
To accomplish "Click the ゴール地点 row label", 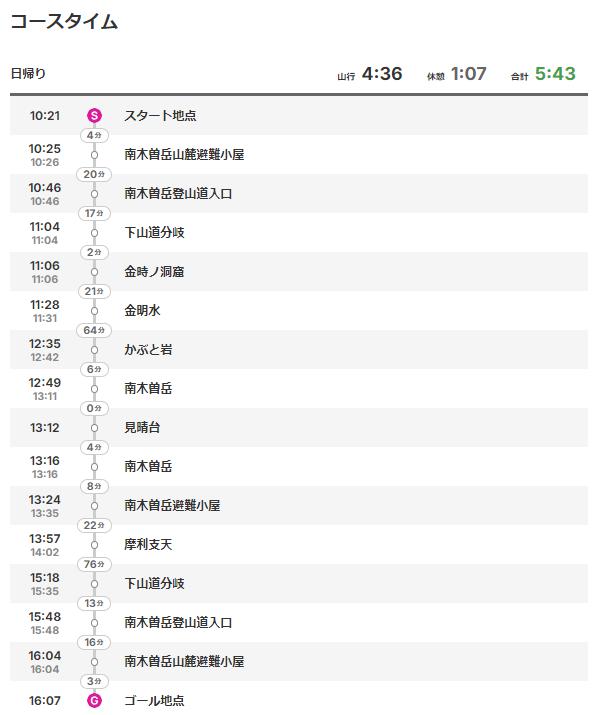I will [x=154, y=700].
